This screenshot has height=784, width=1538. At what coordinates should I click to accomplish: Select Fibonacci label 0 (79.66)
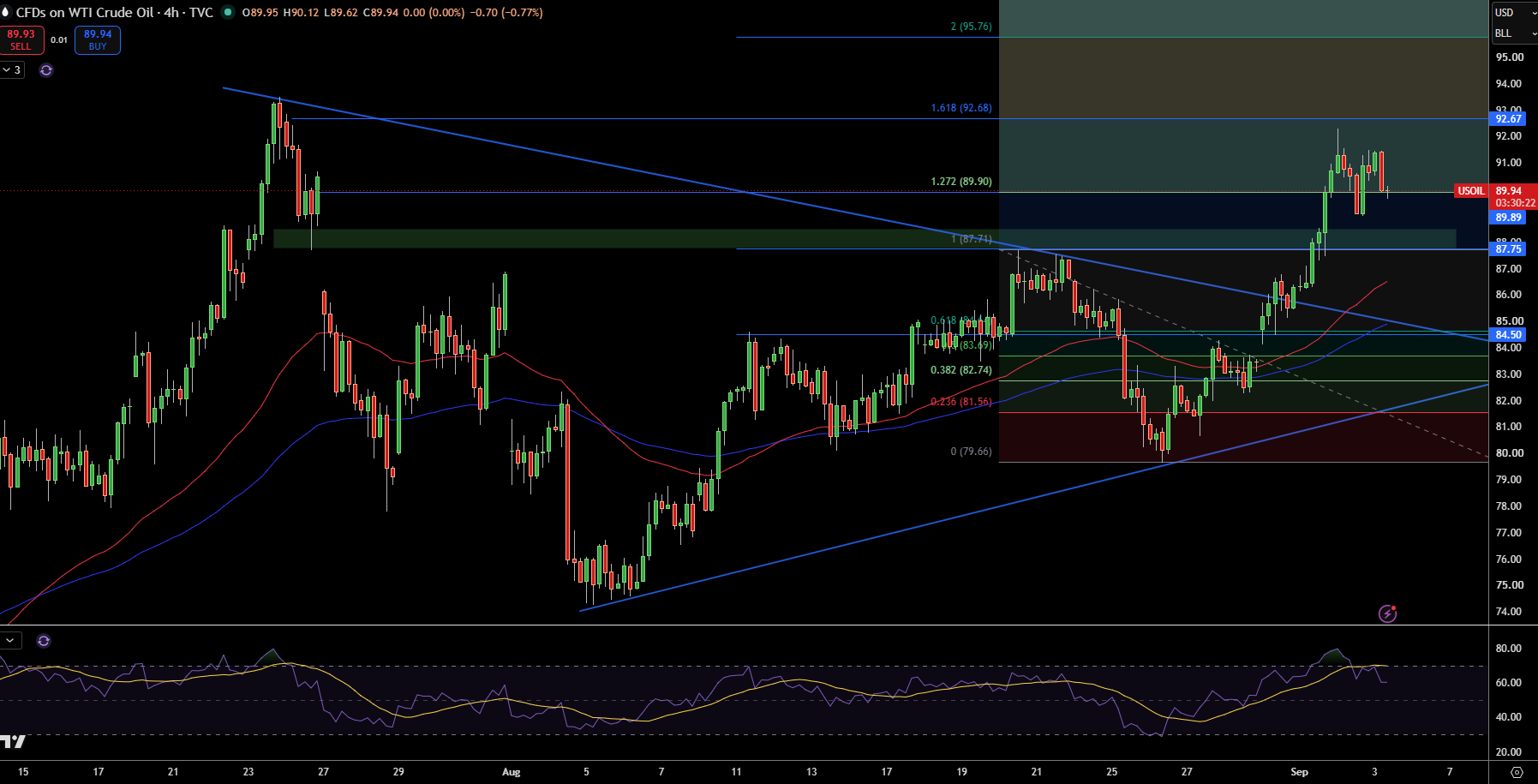click(x=971, y=452)
